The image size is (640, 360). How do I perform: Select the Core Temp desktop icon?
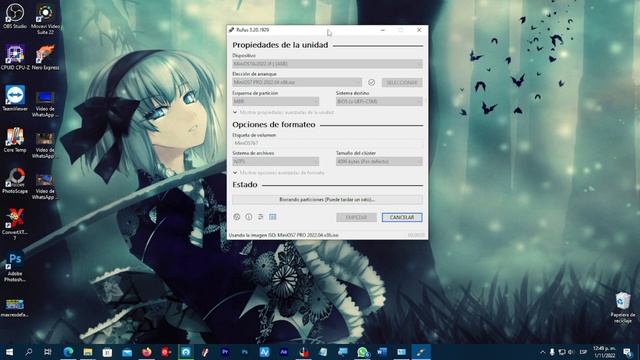click(x=15, y=140)
